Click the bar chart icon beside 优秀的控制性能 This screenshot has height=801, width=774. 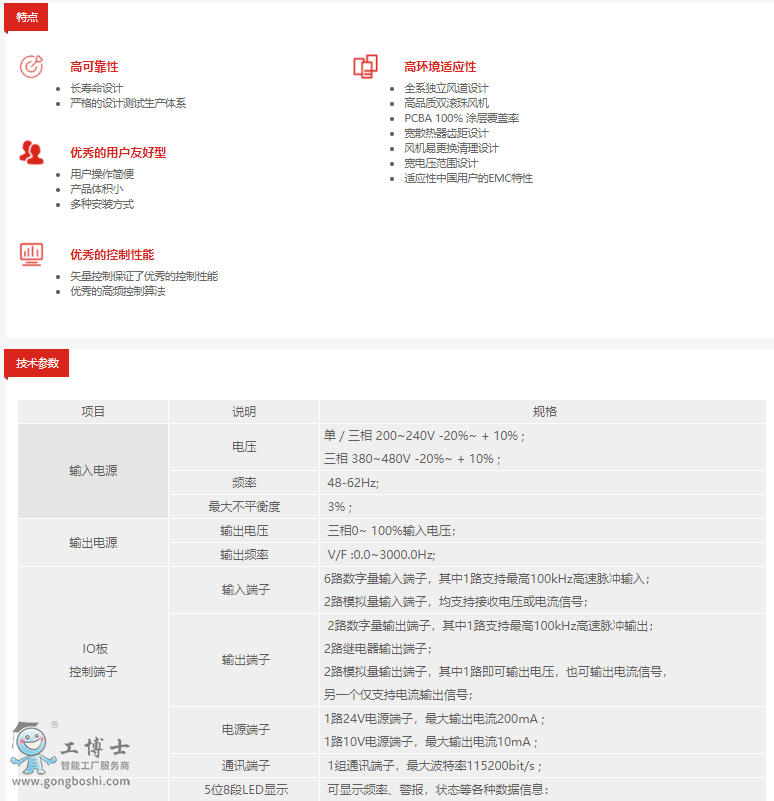coord(32,254)
